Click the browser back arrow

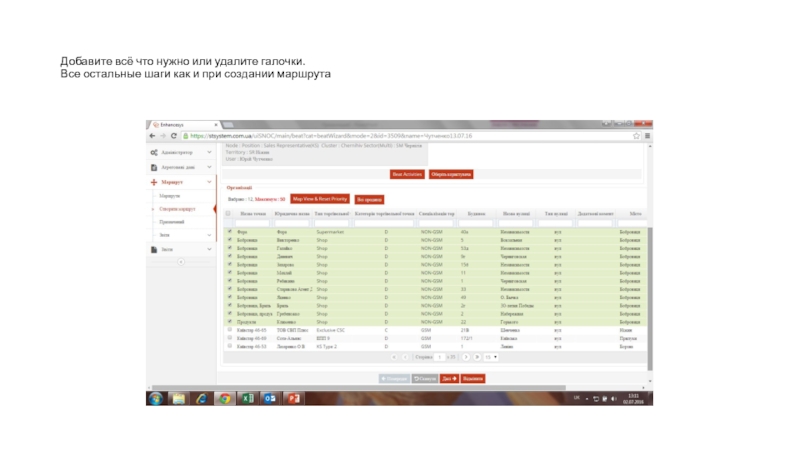[x=153, y=136]
